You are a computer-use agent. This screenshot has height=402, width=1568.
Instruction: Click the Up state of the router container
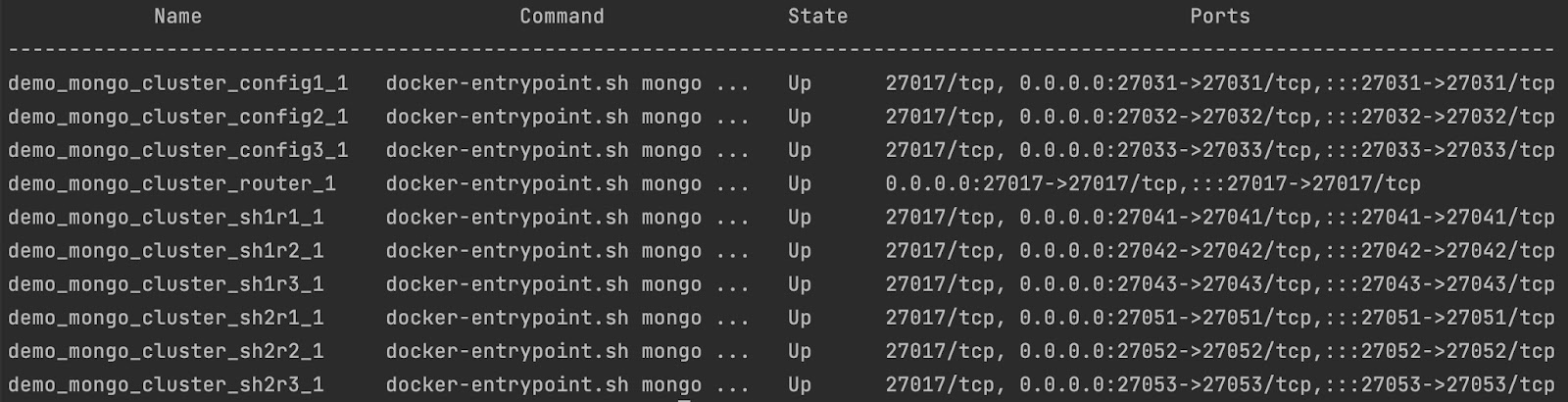800,184
